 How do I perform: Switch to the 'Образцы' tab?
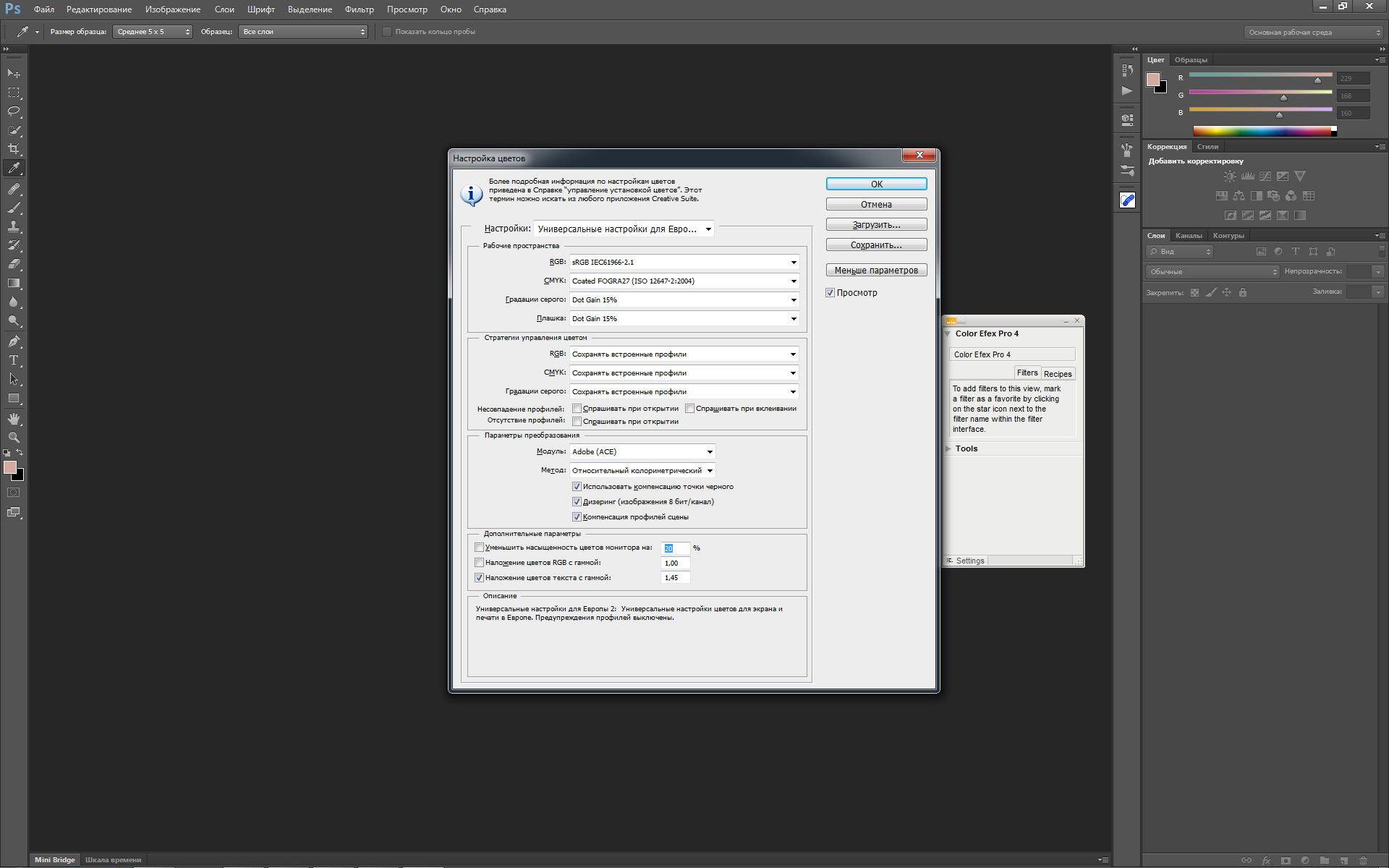(1191, 60)
